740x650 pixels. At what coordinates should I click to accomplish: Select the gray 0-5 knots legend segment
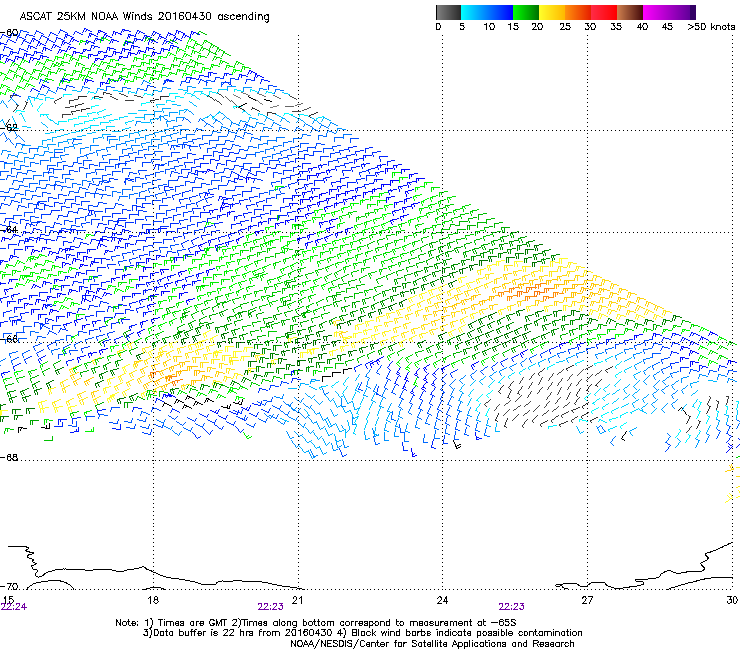[x=448, y=12]
